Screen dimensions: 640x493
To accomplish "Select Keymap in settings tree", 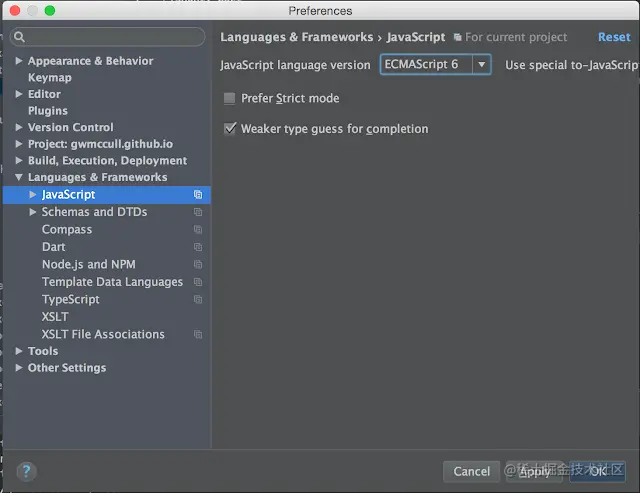I will (50, 78).
